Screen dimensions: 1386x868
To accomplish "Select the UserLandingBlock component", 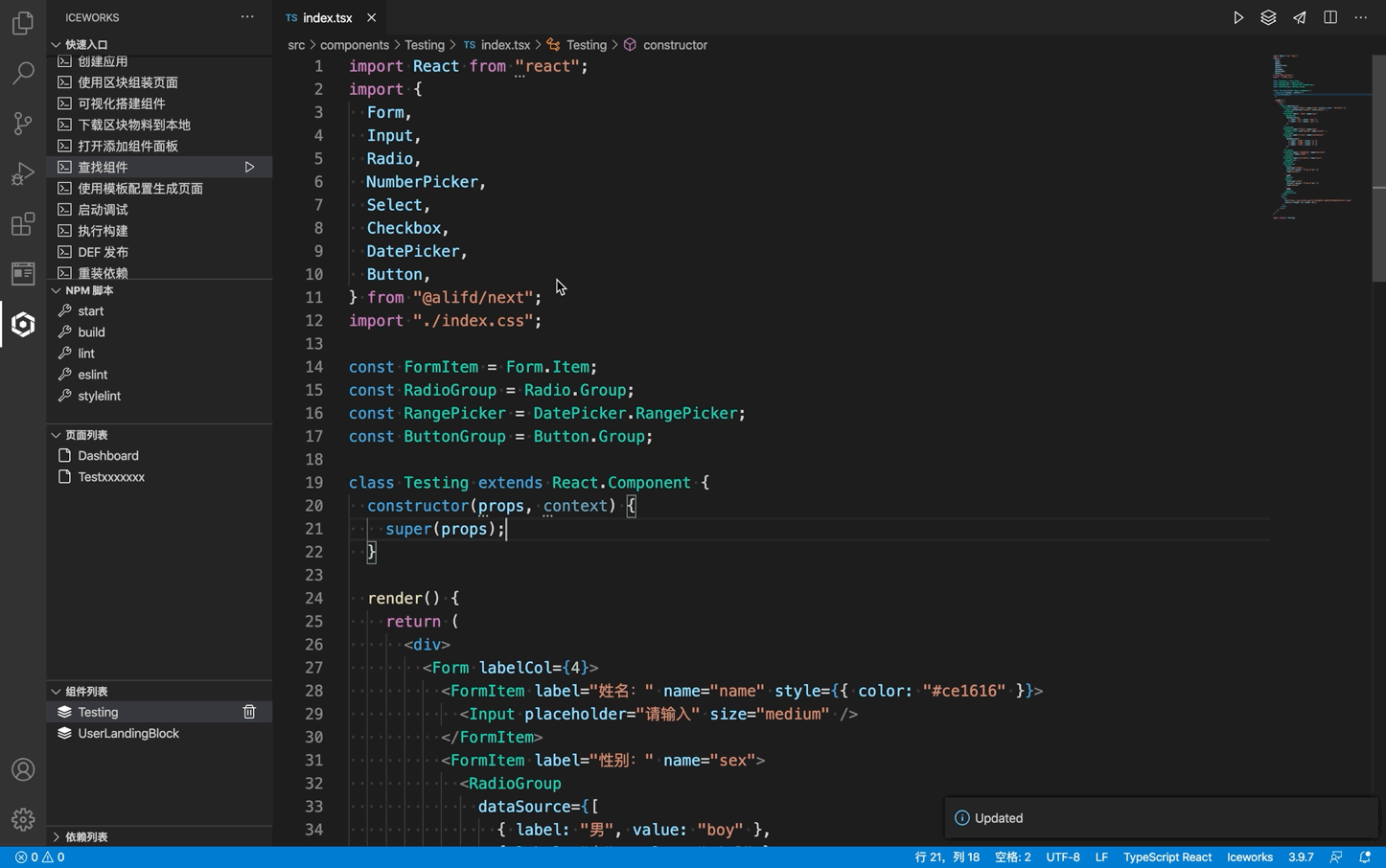I will click(159, 733).
